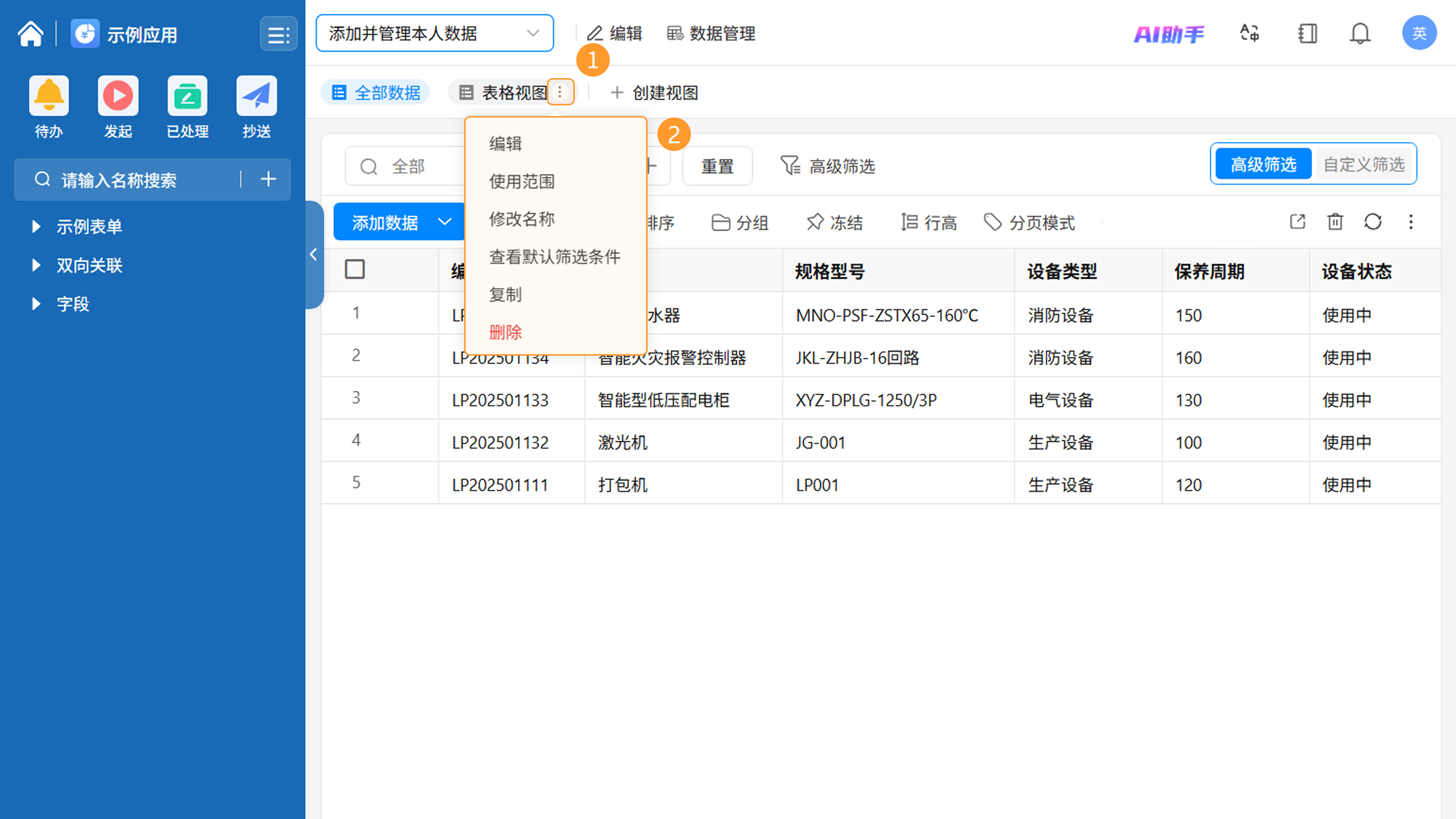Tick the select-all checkbox in table header
This screenshot has height=819, width=1456.
355,270
